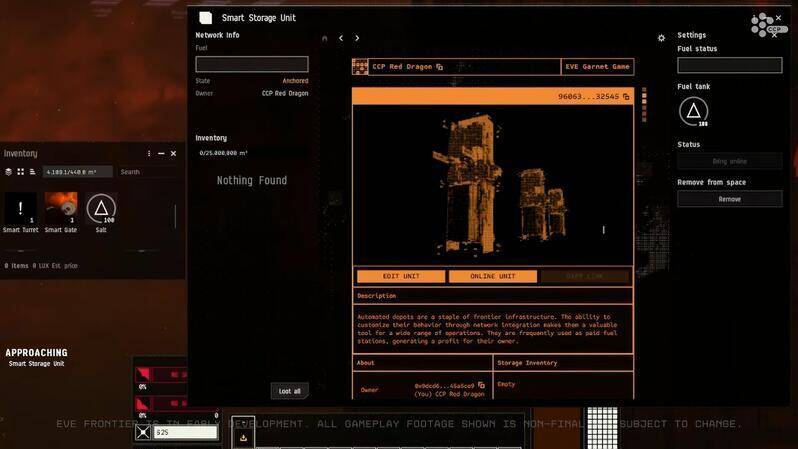Open the Inventory window options menu
The image size is (798, 449).
pyautogui.click(x=149, y=153)
